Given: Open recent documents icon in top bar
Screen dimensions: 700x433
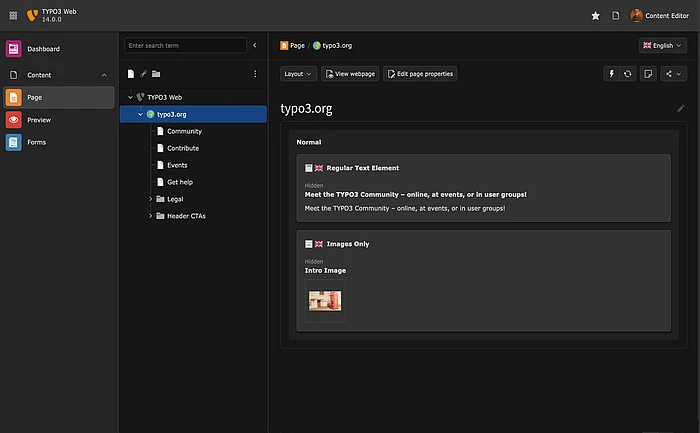Looking at the screenshot, I should click(616, 16).
